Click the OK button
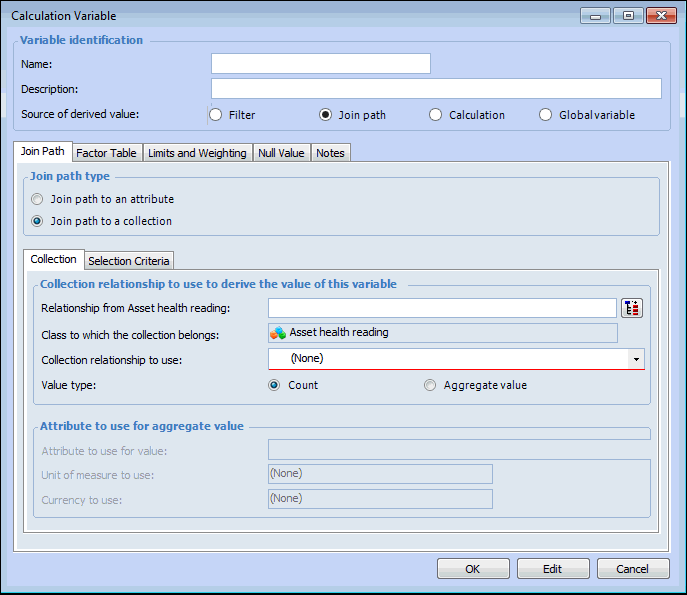Screen dimensions: 687x595 click(473, 569)
